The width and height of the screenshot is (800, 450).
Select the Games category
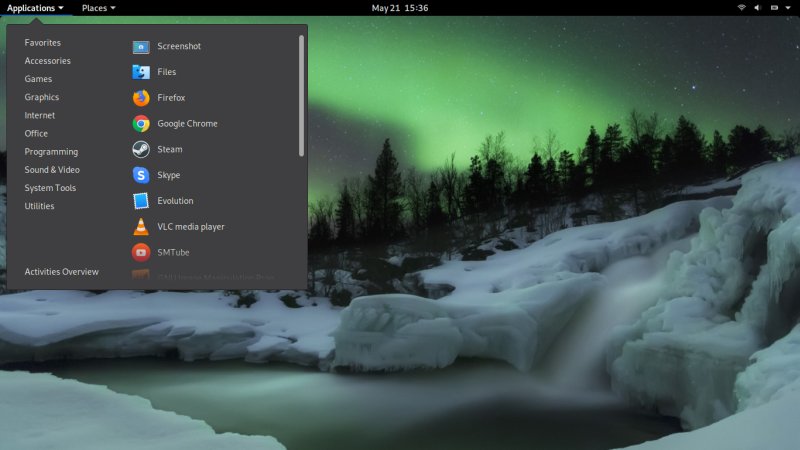tap(38, 79)
